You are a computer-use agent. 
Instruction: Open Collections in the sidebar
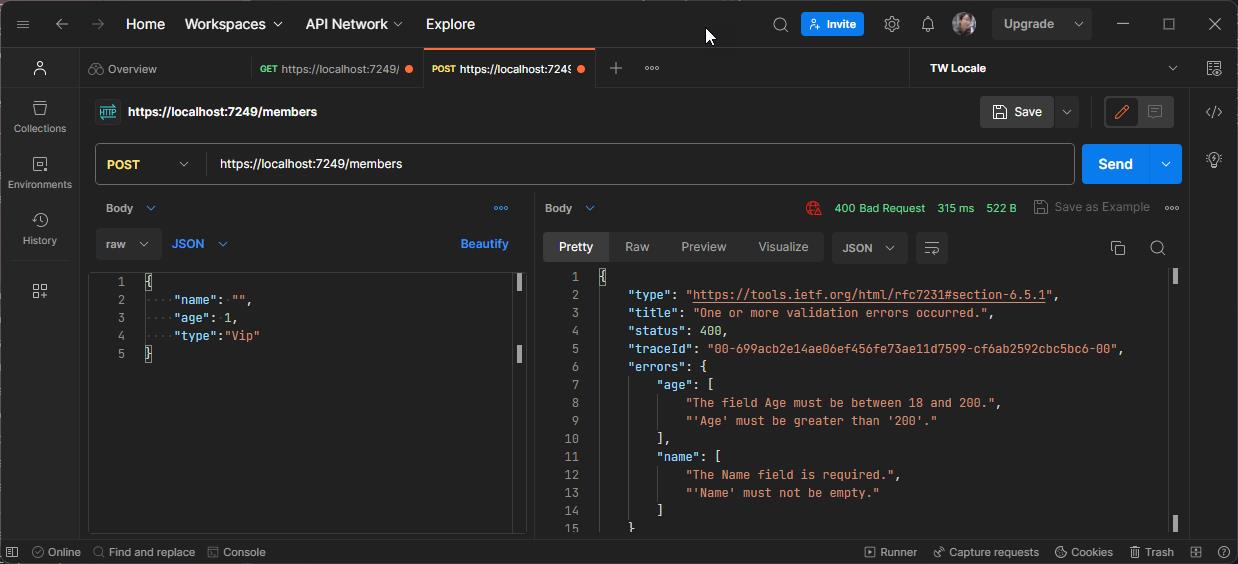coord(40,116)
